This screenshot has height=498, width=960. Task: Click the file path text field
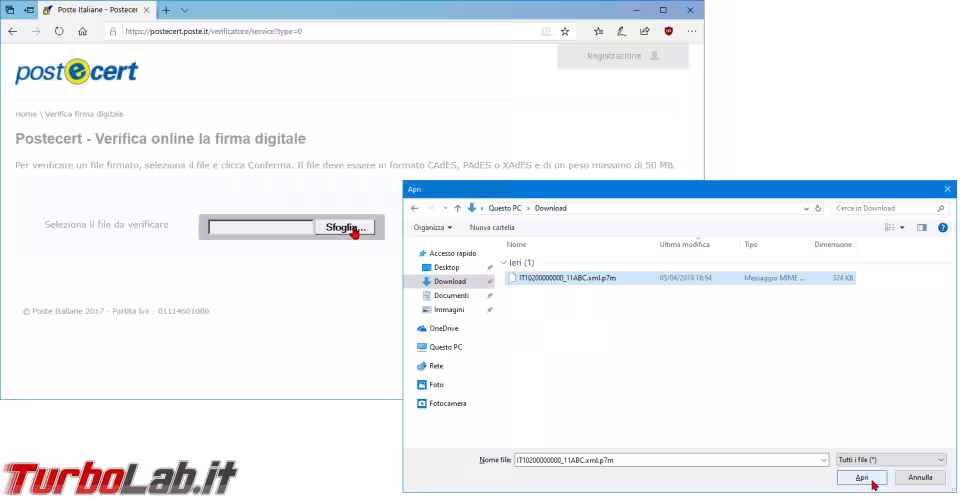[x=261, y=227]
